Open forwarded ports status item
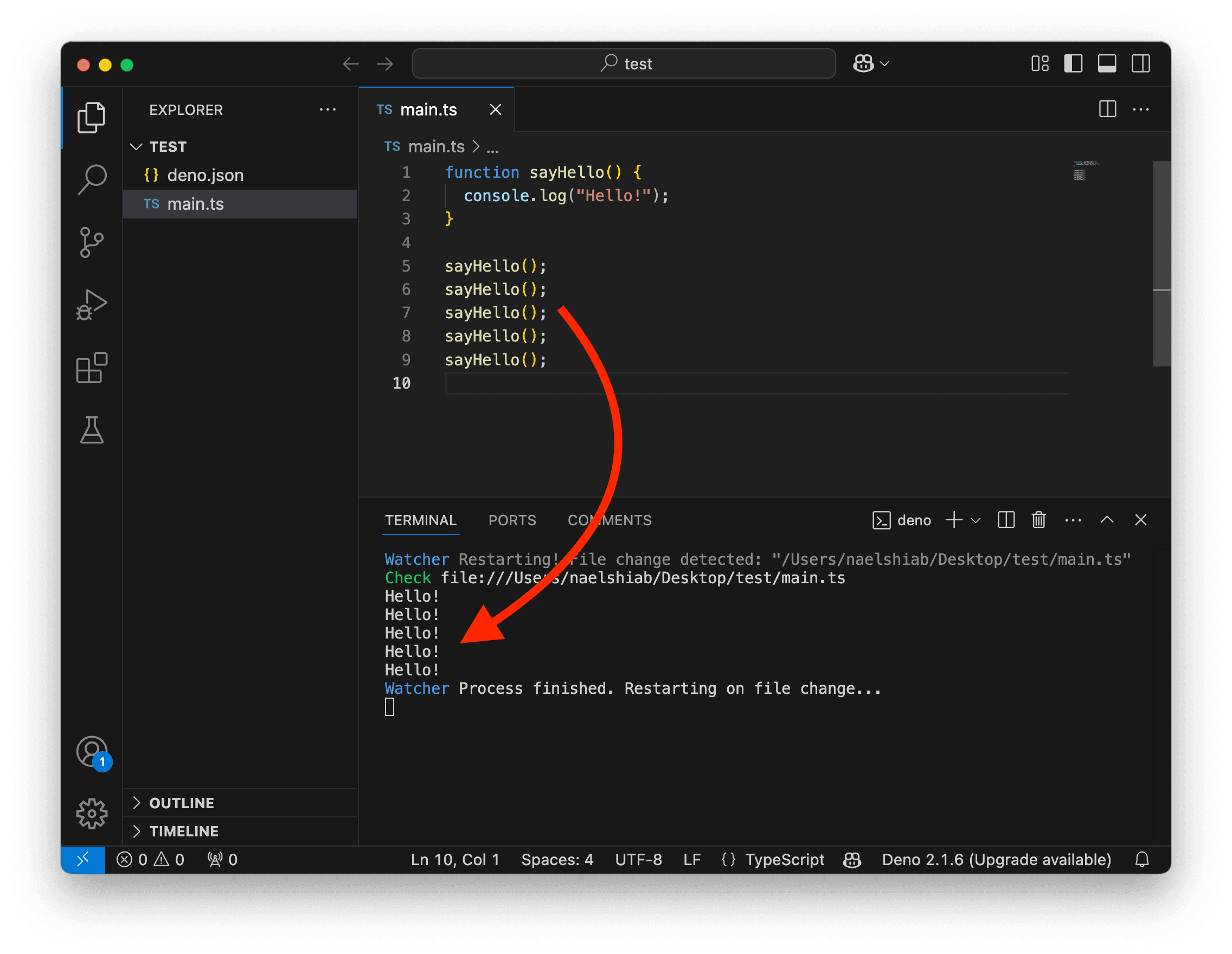Image resolution: width=1232 pixels, height=954 pixels. tap(222, 859)
